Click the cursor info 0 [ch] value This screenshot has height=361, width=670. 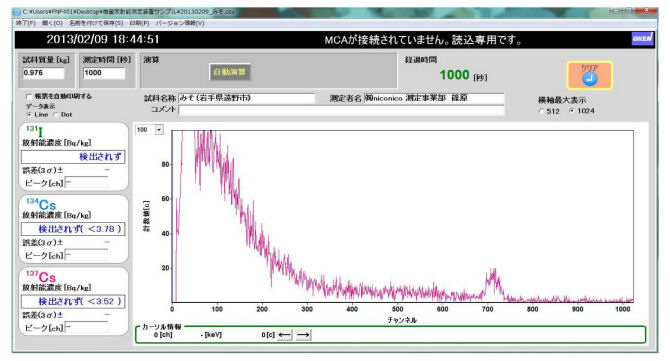[163, 335]
